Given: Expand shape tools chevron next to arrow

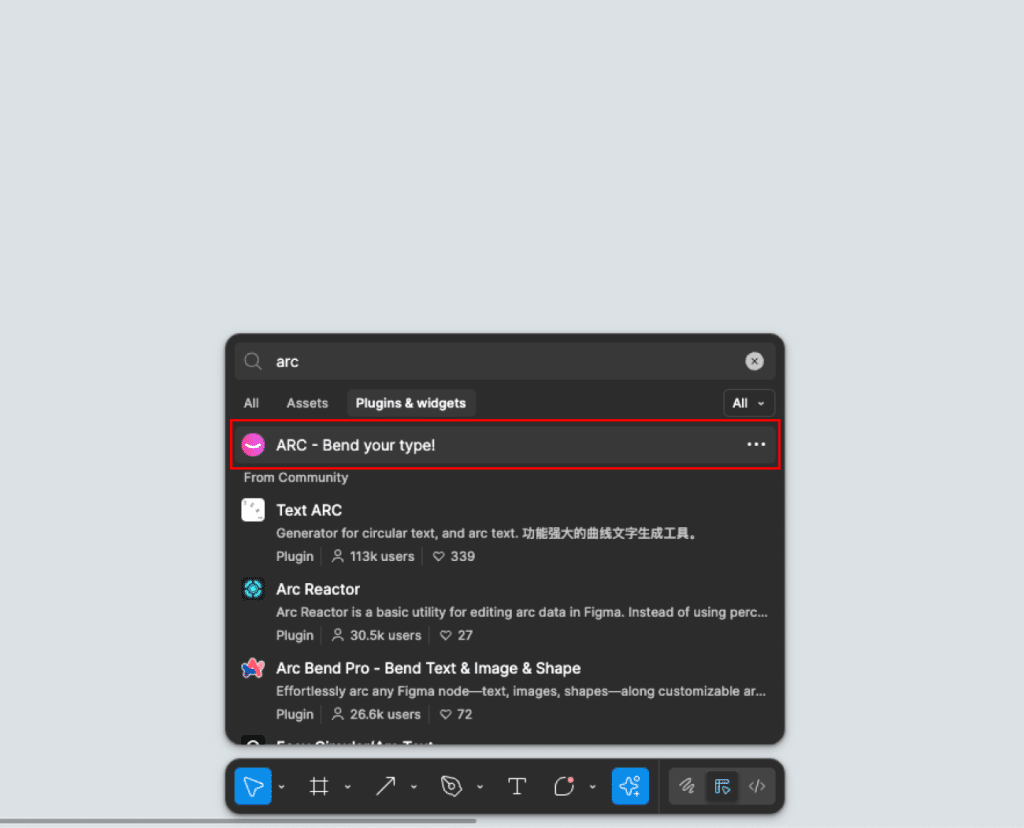Looking at the screenshot, I should [x=414, y=787].
